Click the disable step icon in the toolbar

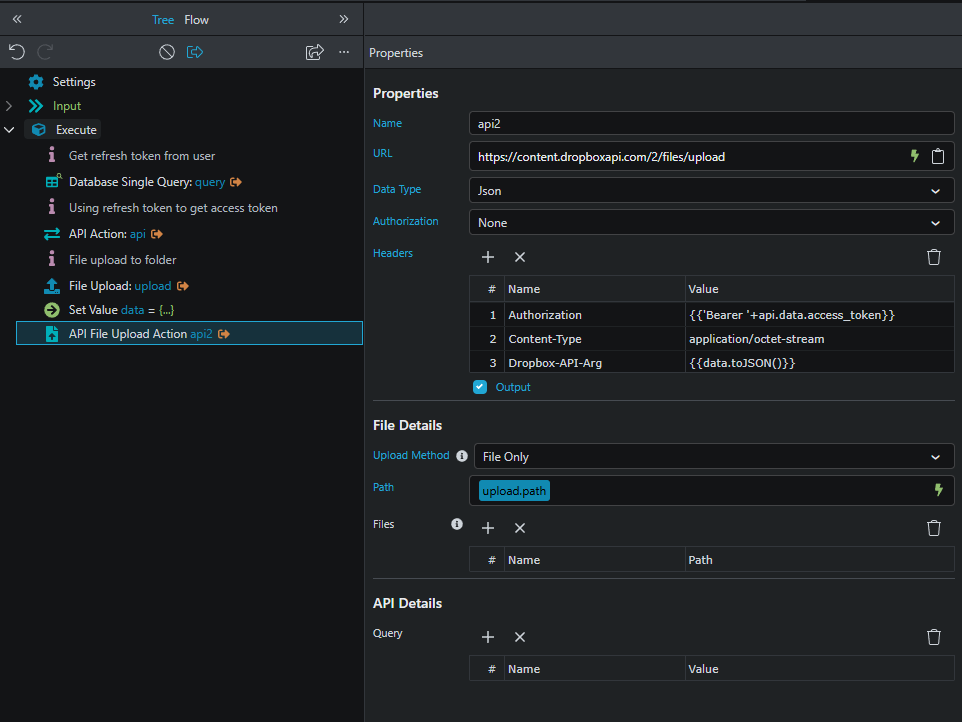[x=167, y=52]
